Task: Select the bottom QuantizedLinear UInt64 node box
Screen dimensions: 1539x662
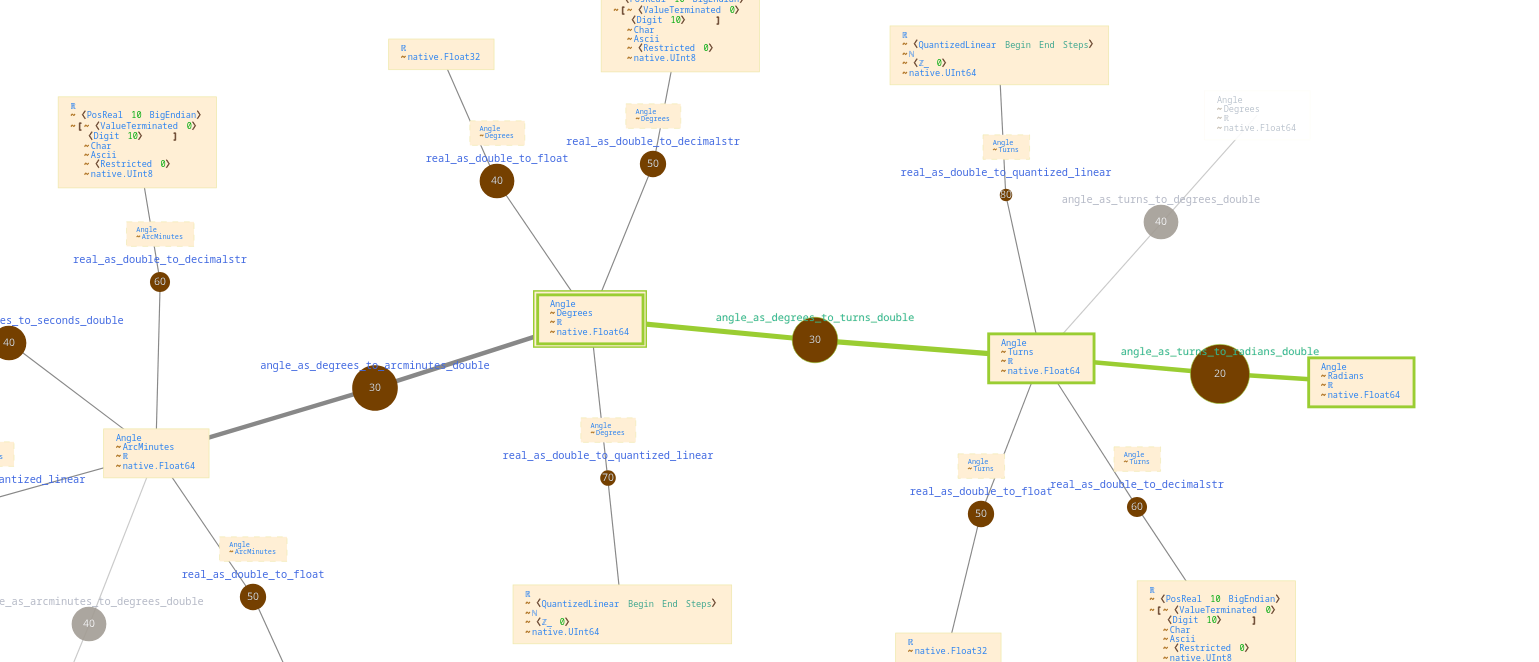Action: (622, 614)
